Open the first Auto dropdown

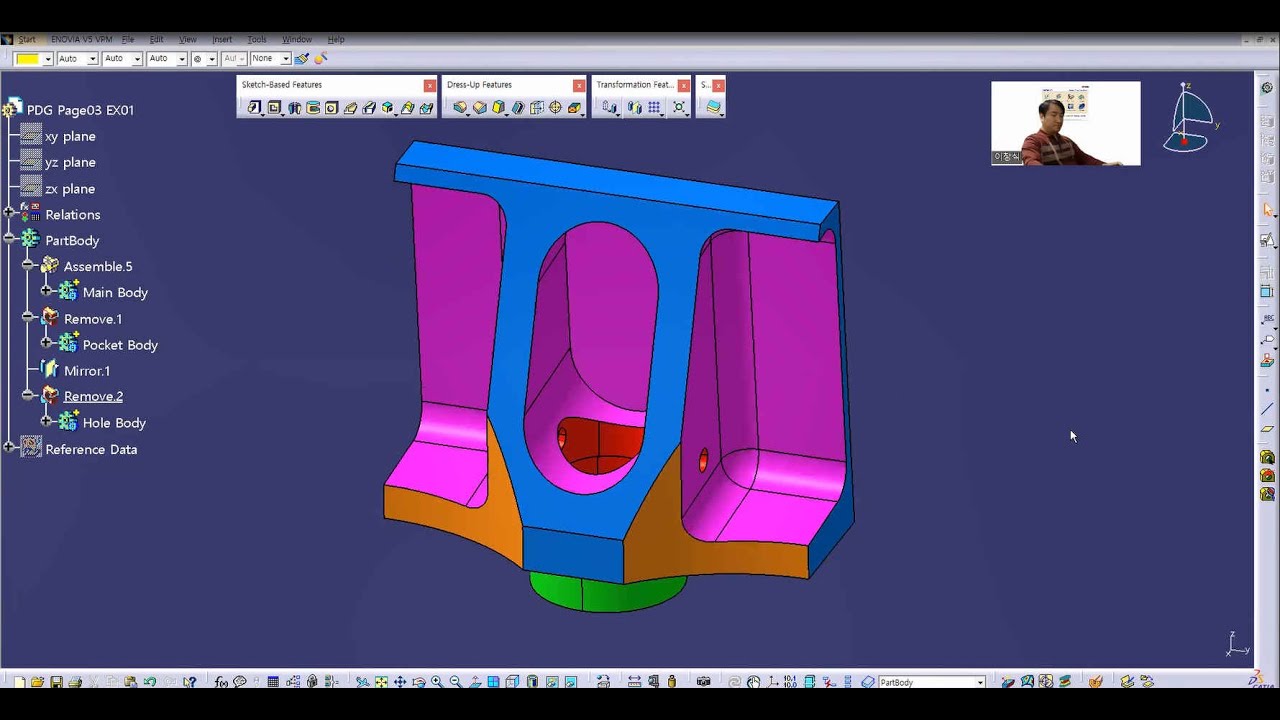(x=92, y=59)
